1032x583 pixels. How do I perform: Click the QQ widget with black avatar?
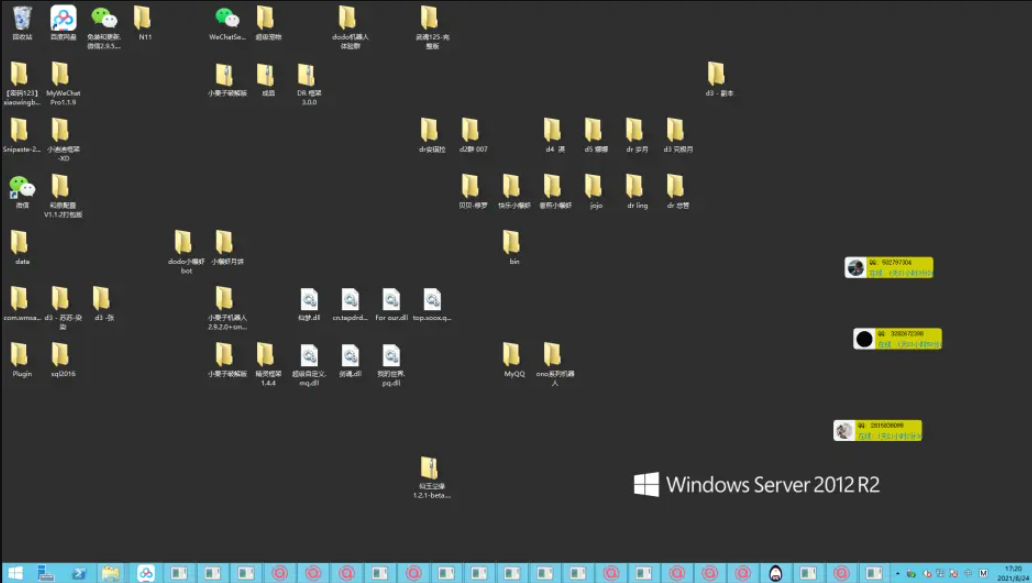[898, 339]
